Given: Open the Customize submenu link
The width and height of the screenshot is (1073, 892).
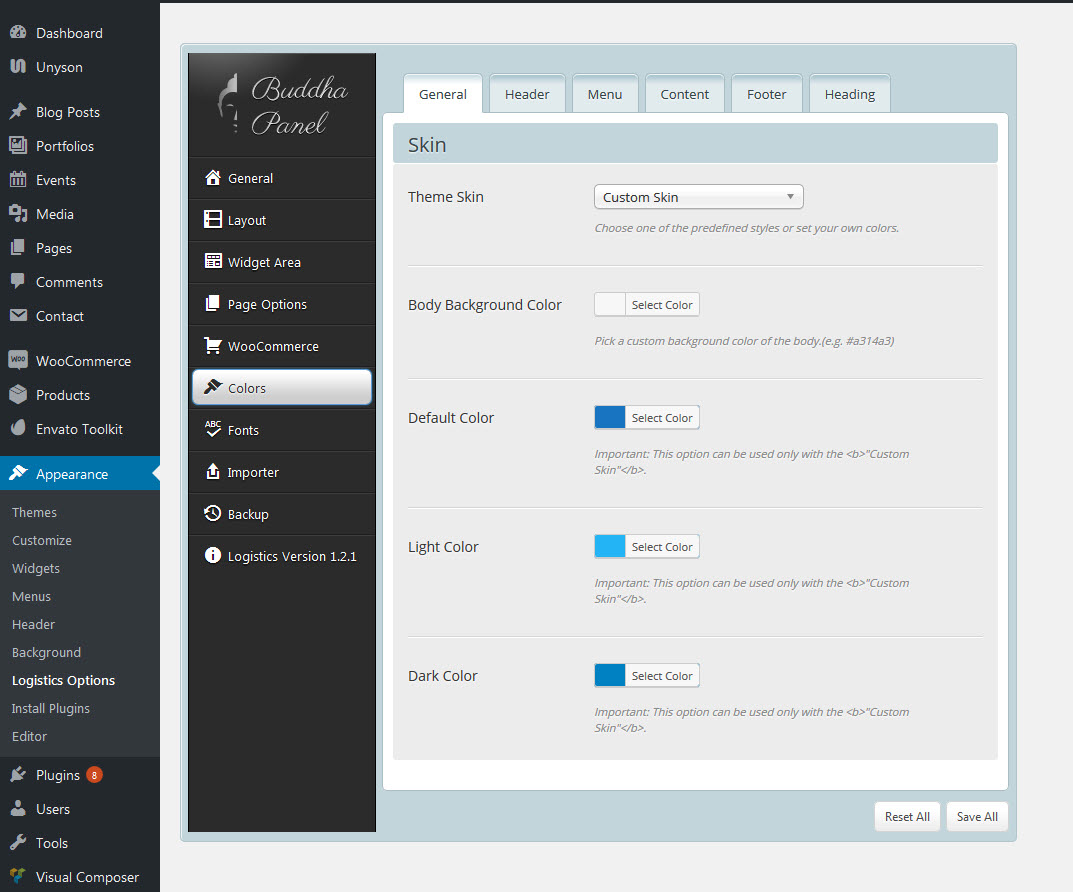Looking at the screenshot, I should [x=42, y=540].
